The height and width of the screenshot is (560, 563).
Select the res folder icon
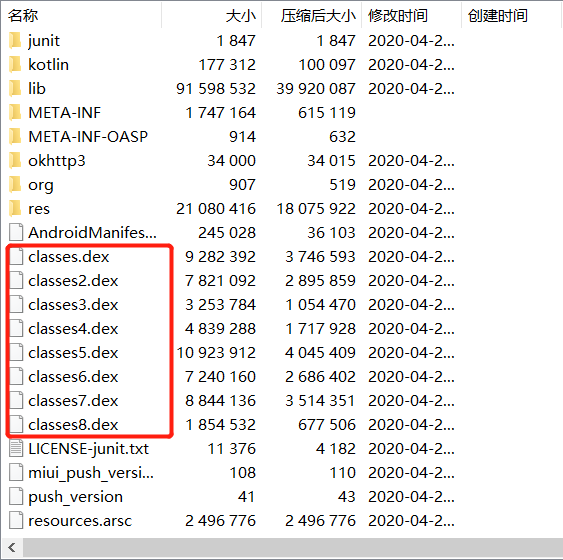click(15, 209)
